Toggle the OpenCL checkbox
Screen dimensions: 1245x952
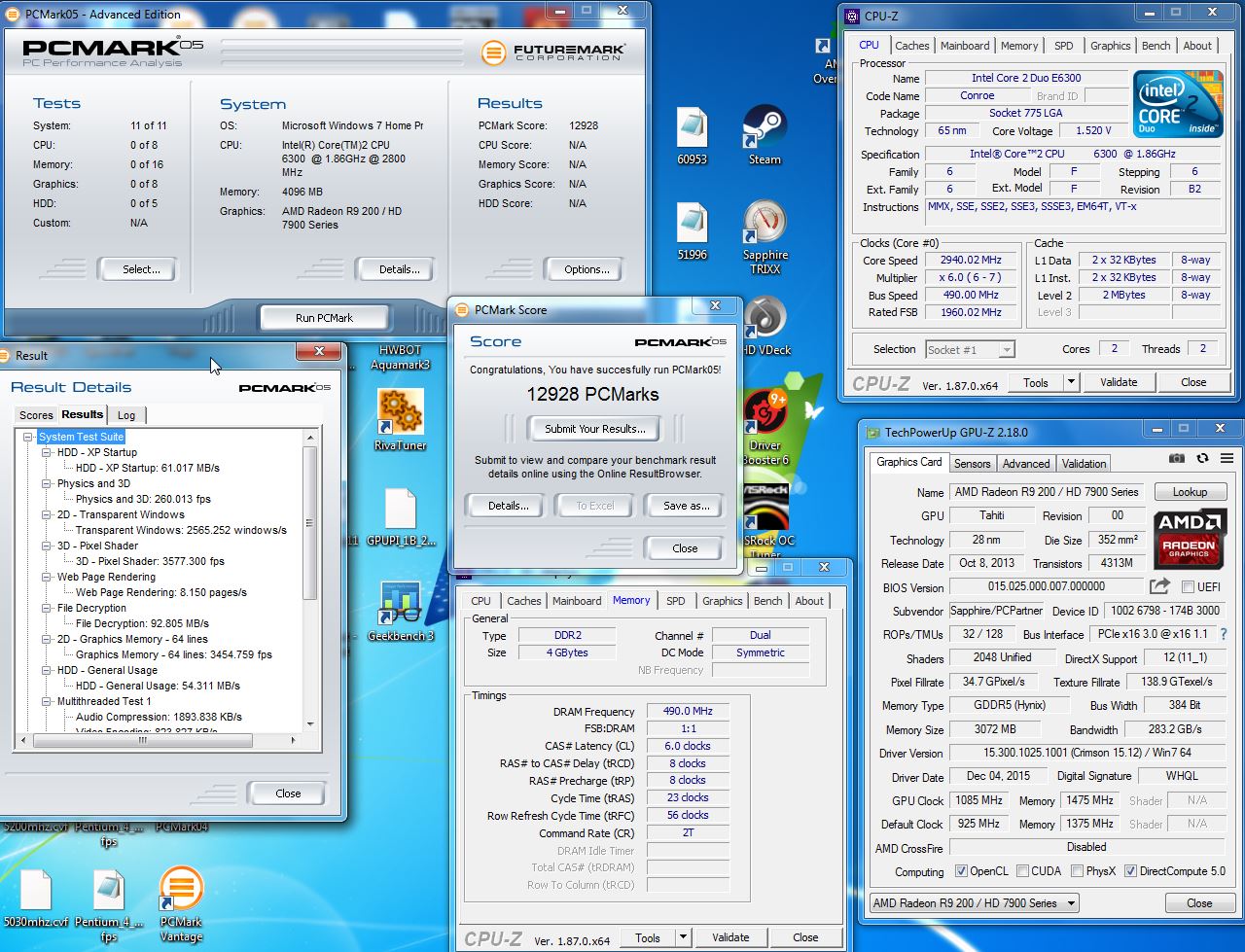(961, 871)
